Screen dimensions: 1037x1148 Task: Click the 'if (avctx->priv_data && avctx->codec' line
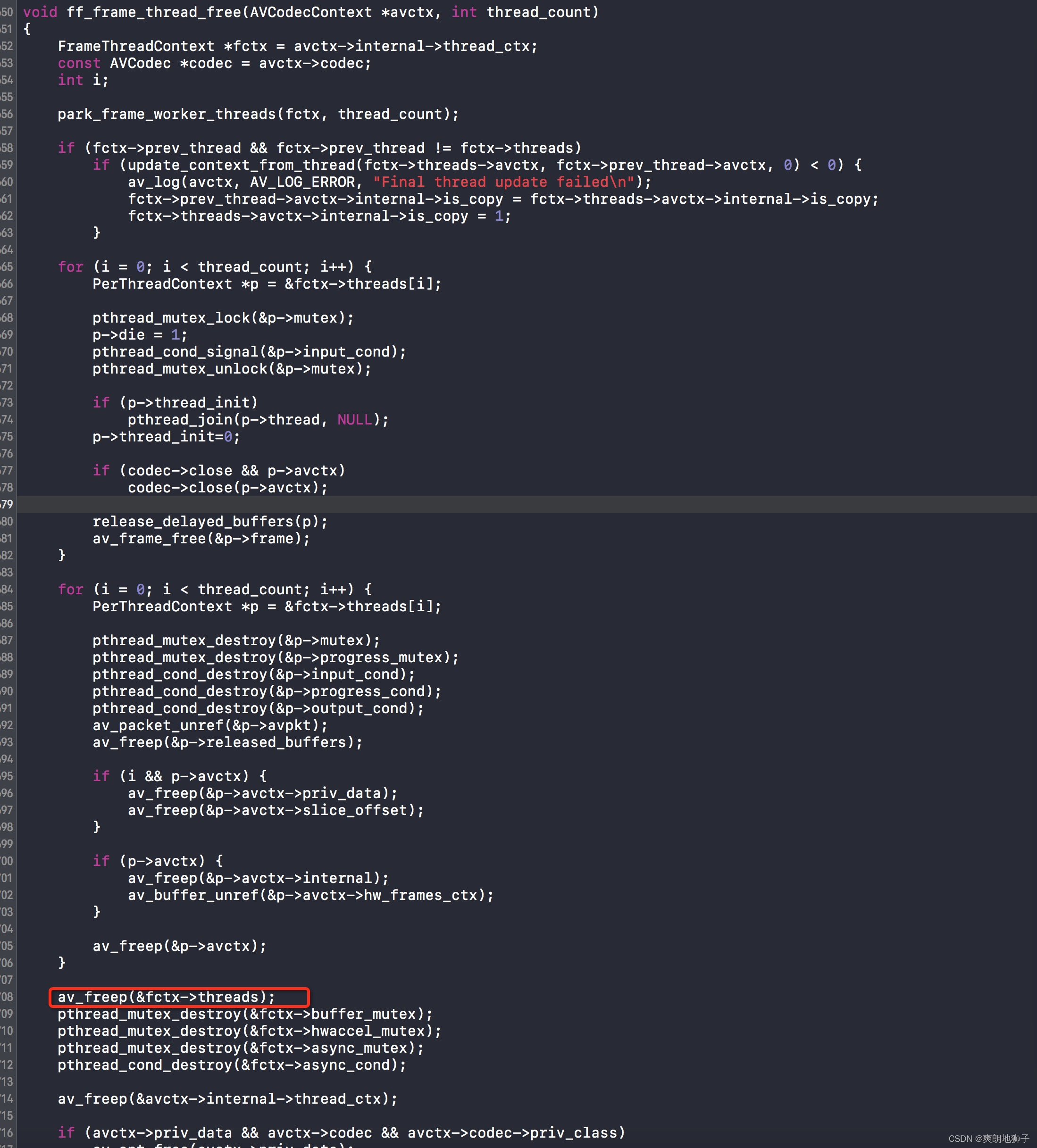click(x=341, y=1133)
